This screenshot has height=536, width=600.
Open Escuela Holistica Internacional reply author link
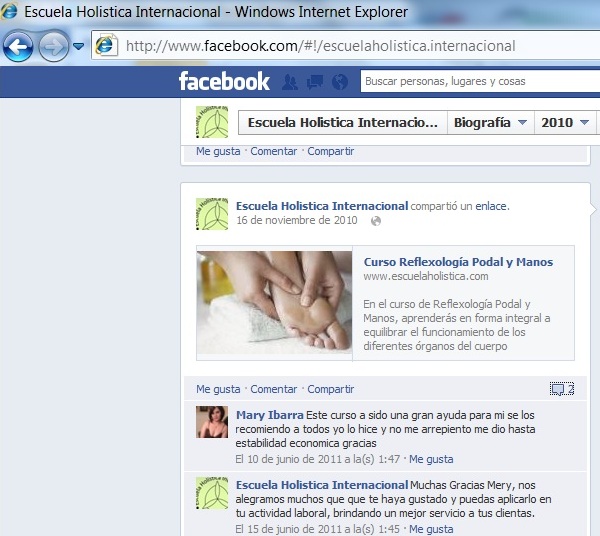pos(322,485)
